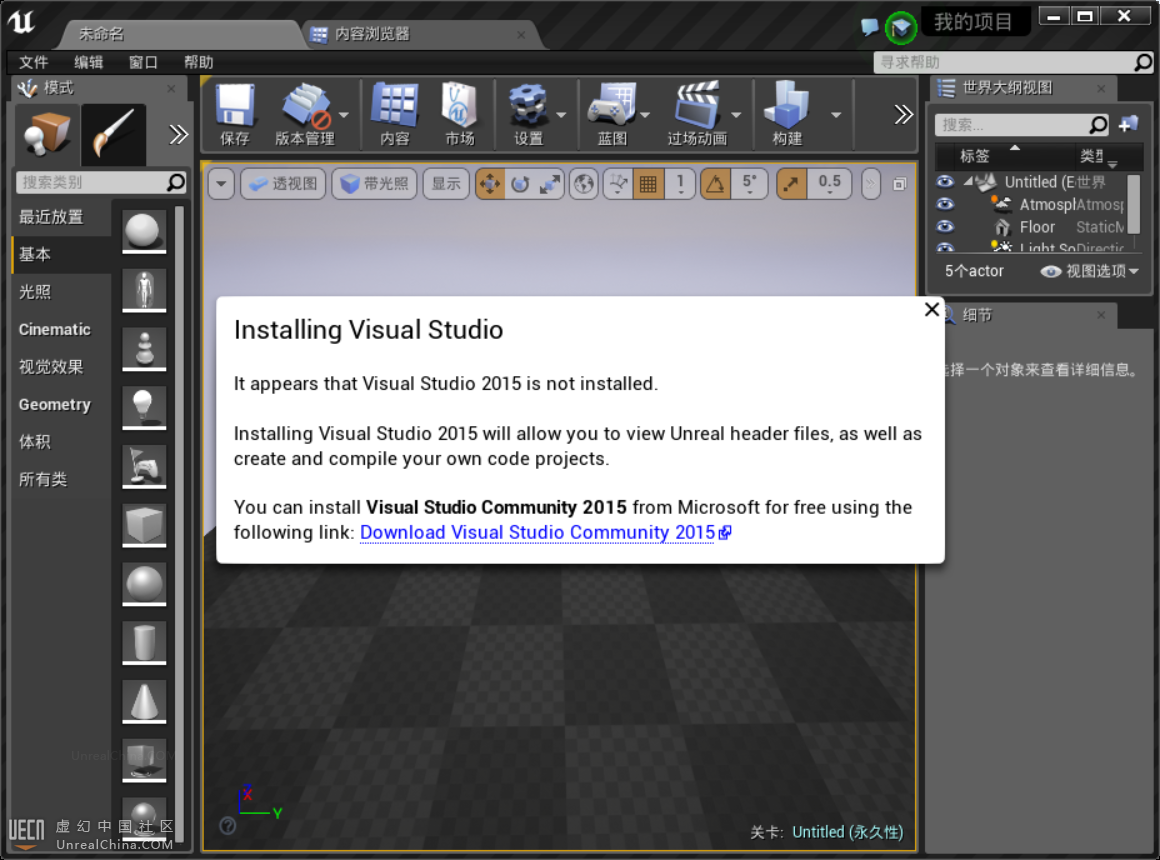Open viewport options dropdown arrow
The image size is (1160, 860).
(x=221, y=184)
